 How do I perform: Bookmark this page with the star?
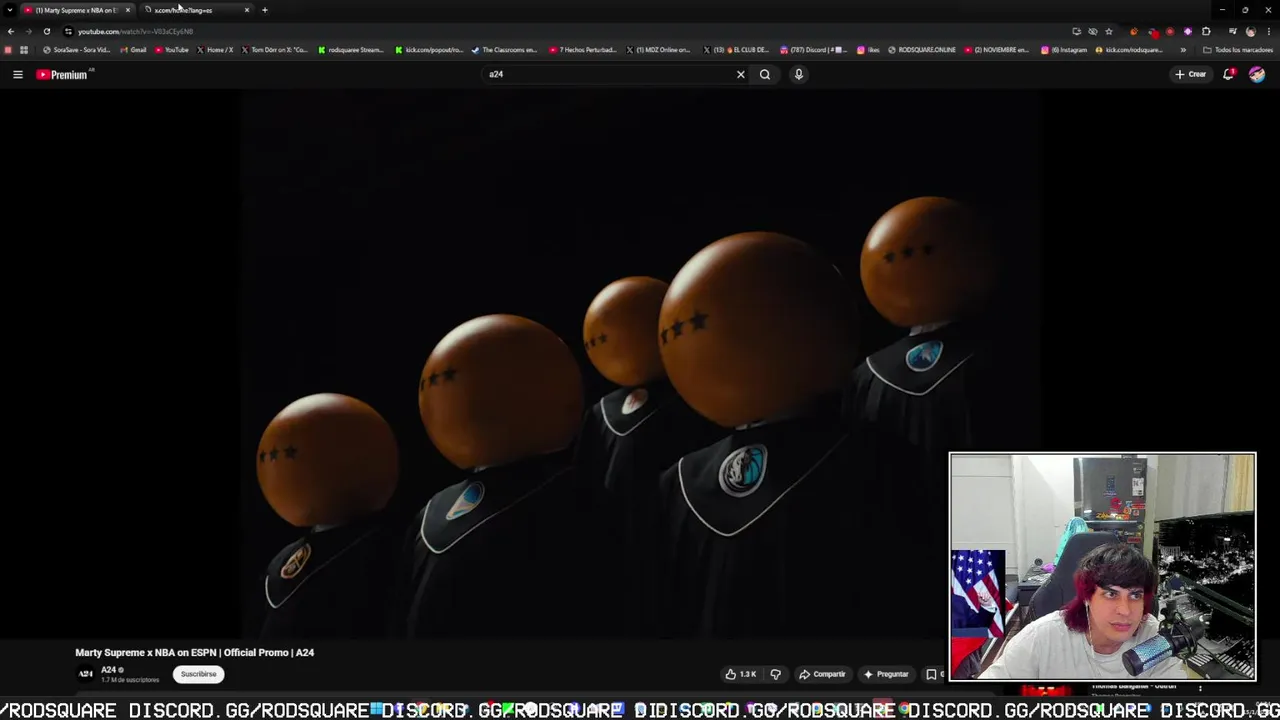click(1109, 31)
